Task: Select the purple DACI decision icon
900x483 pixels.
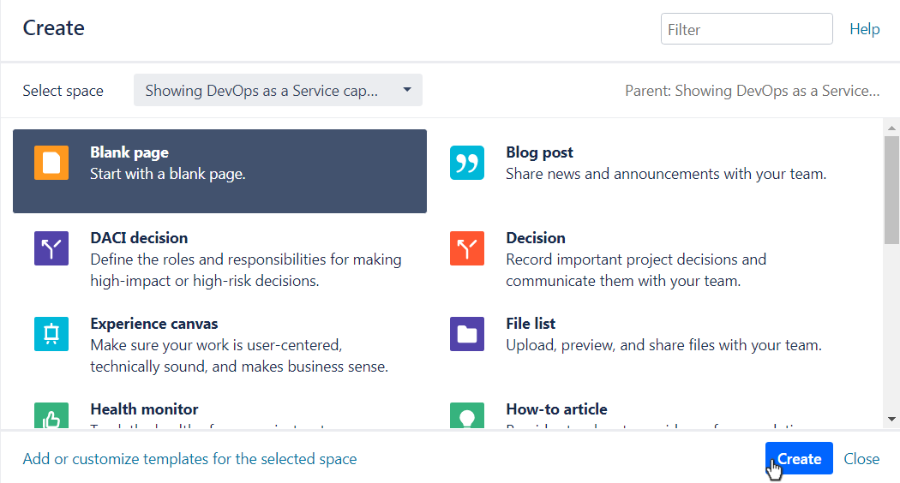Action: [x=51, y=248]
